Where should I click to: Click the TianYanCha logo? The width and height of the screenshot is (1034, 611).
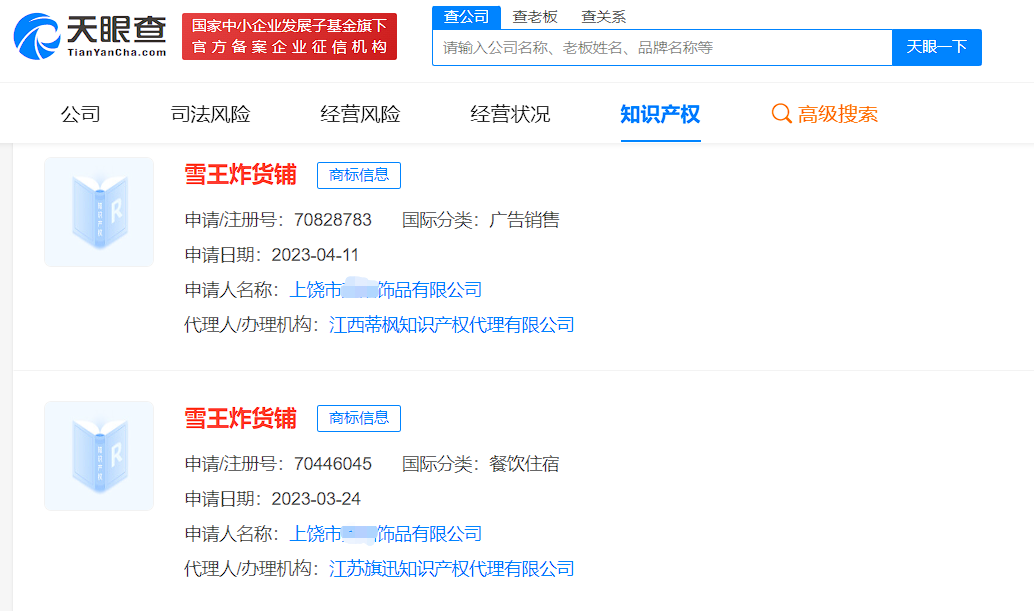coord(90,36)
